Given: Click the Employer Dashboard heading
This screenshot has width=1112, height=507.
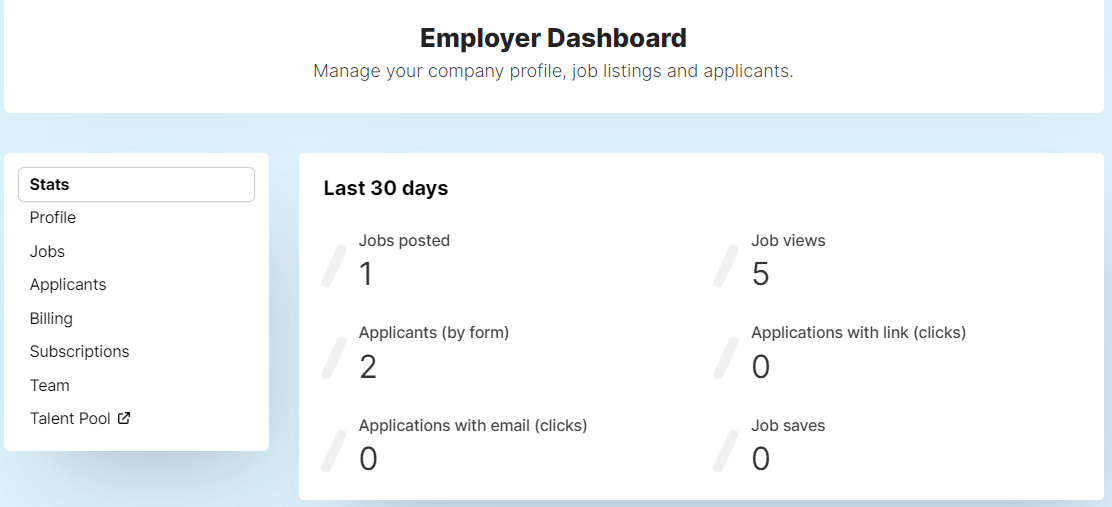Looking at the screenshot, I should coord(553,38).
